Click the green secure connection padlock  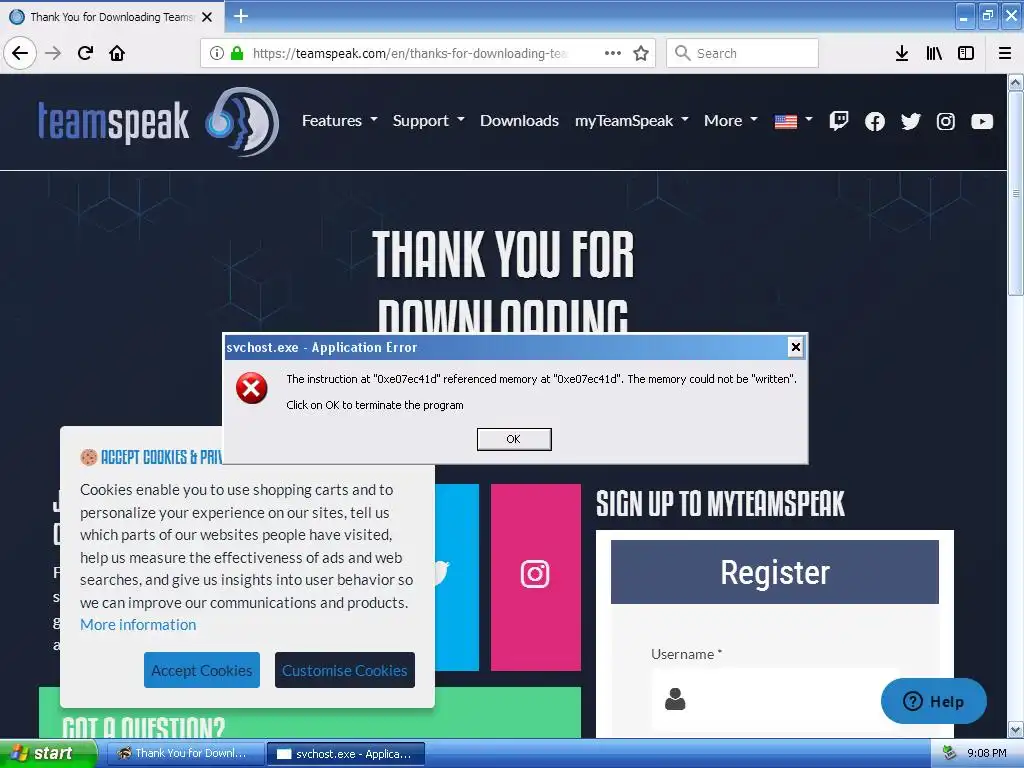pyautogui.click(x=237, y=53)
